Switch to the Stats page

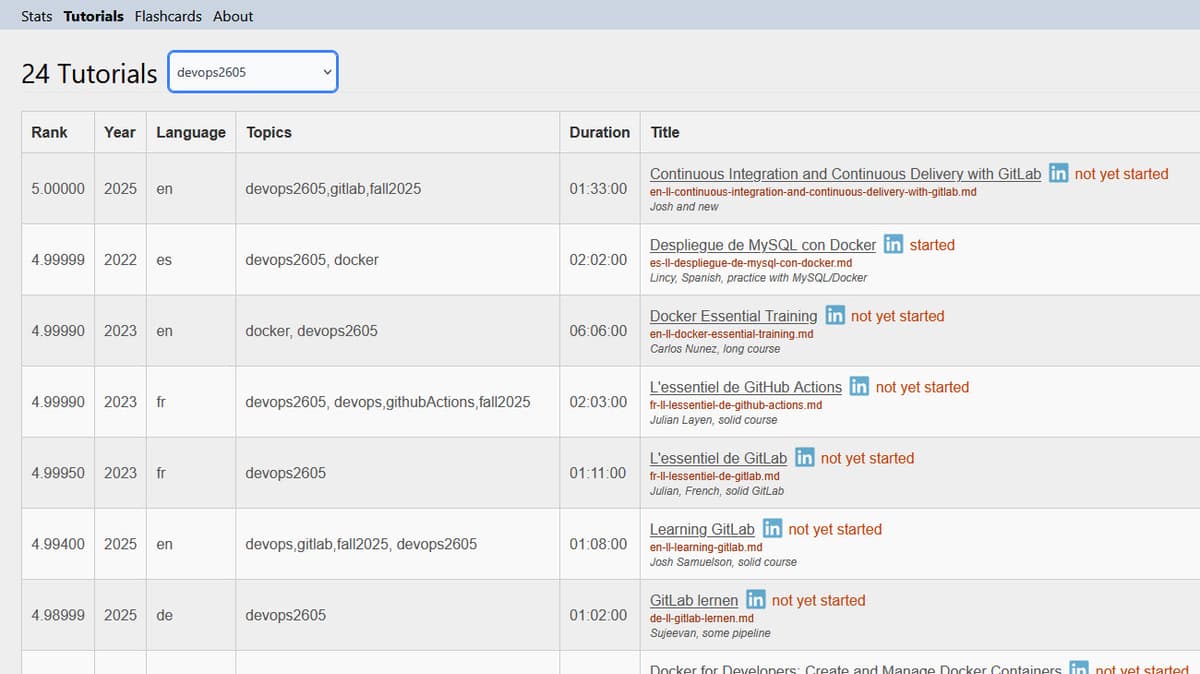tap(36, 15)
